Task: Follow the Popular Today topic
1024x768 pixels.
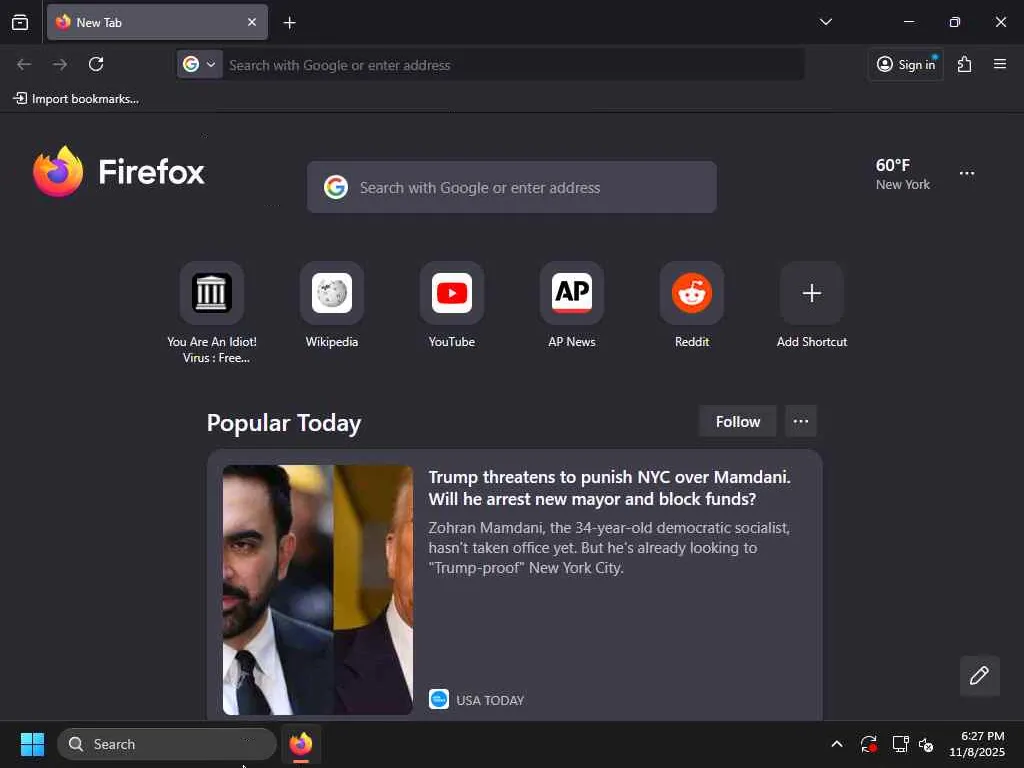Action: (x=737, y=422)
